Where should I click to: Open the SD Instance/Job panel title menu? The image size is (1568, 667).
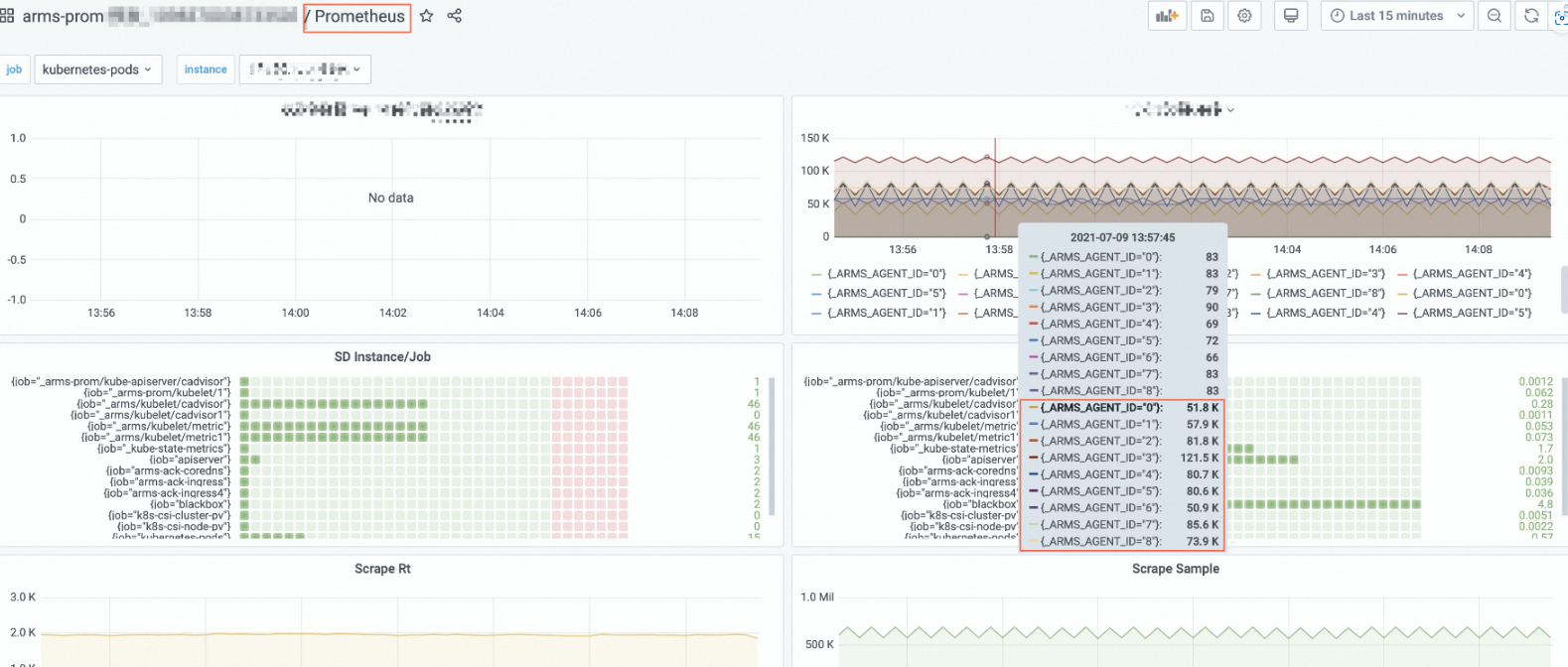point(382,357)
